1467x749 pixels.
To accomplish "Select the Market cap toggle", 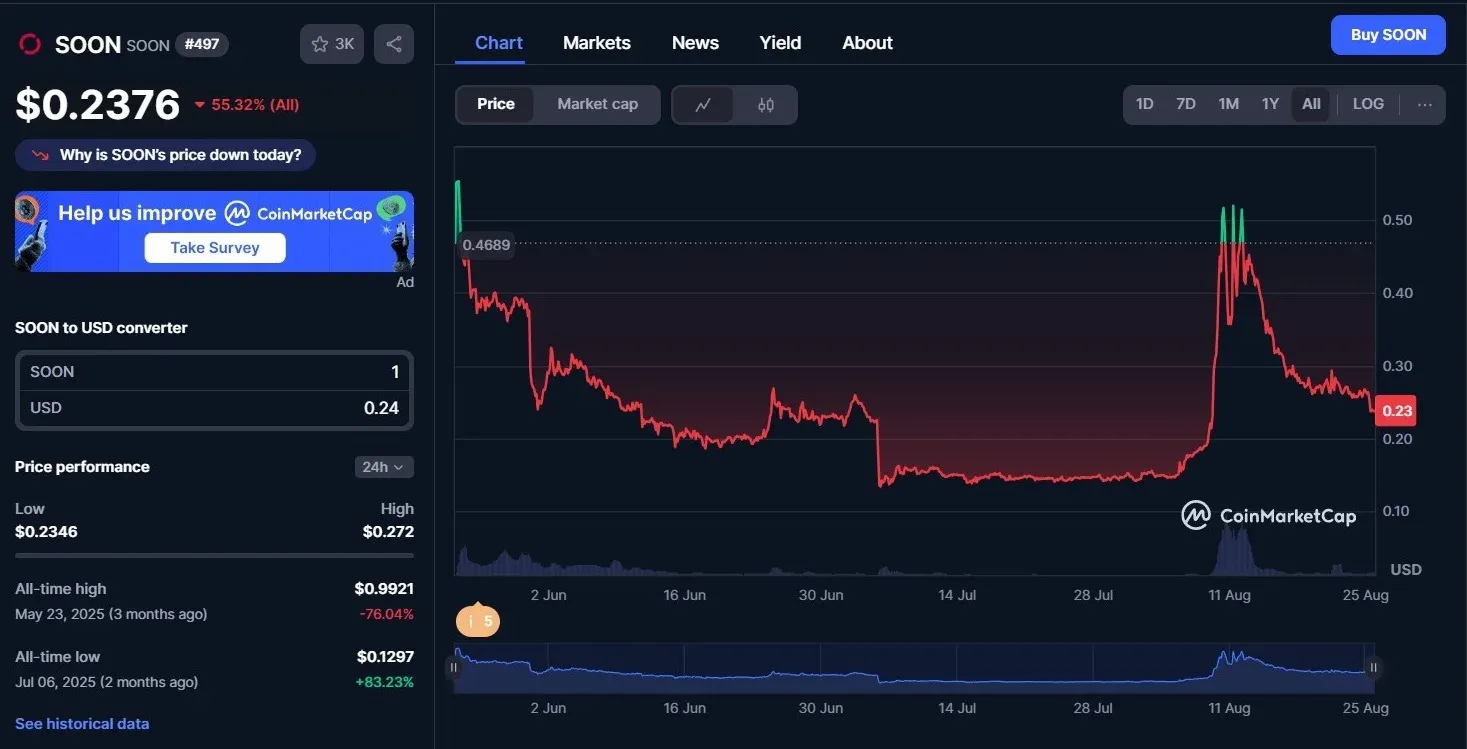I will click(x=597, y=104).
